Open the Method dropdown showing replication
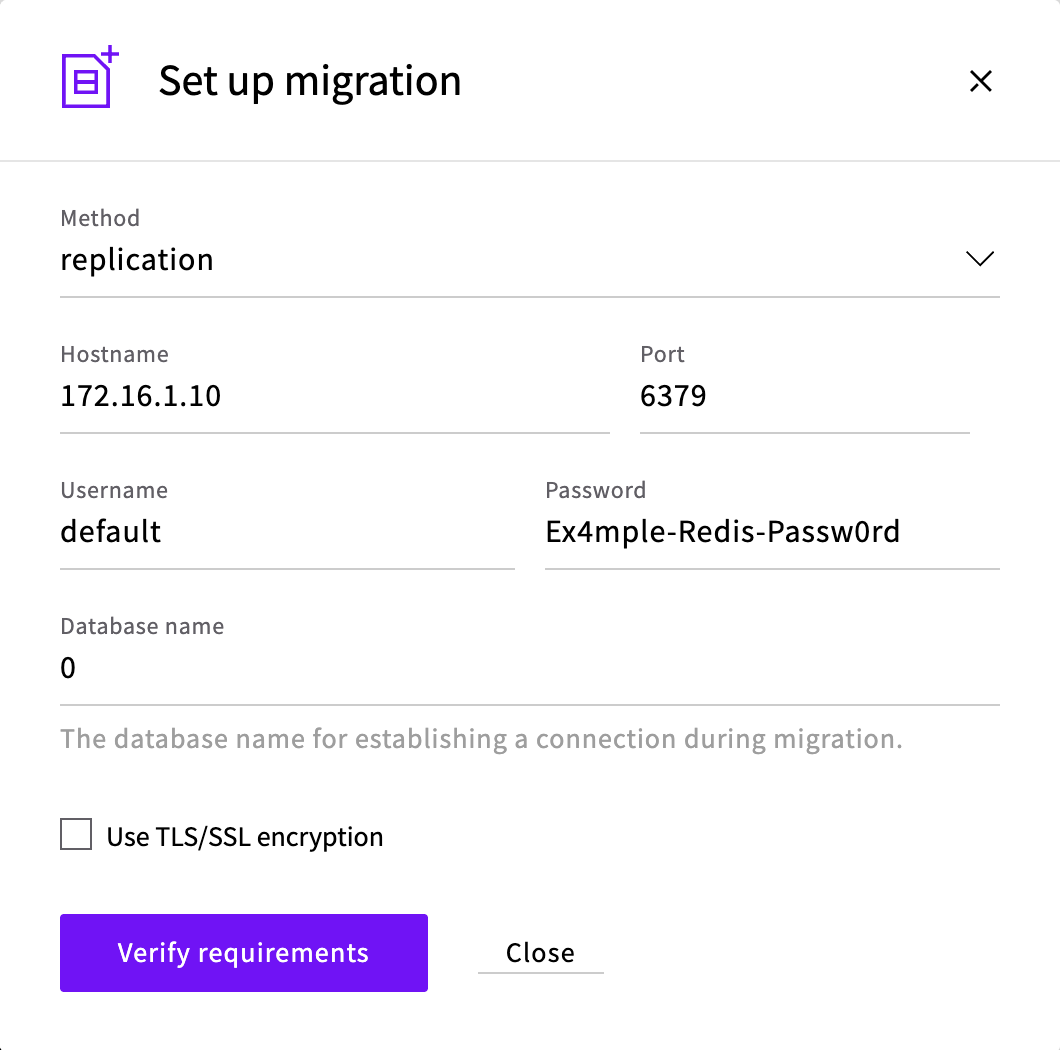Image resolution: width=1060 pixels, height=1050 pixels. point(529,260)
